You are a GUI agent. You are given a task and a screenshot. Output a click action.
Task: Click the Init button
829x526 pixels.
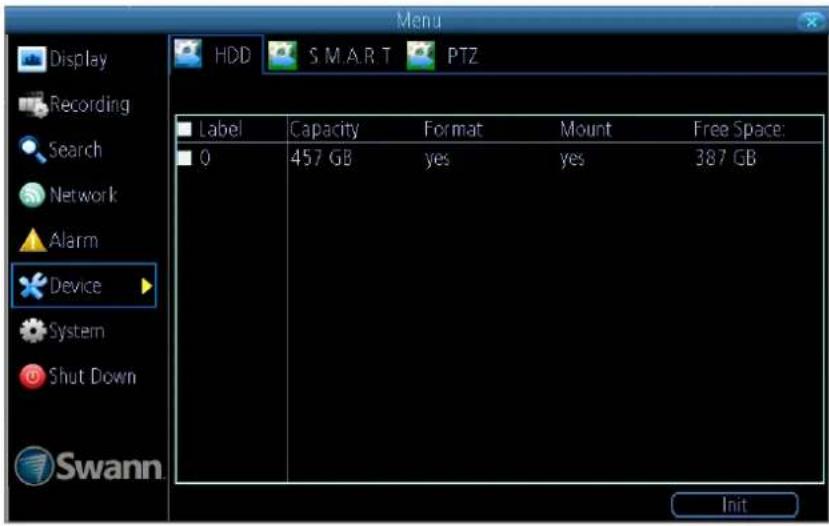(734, 505)
